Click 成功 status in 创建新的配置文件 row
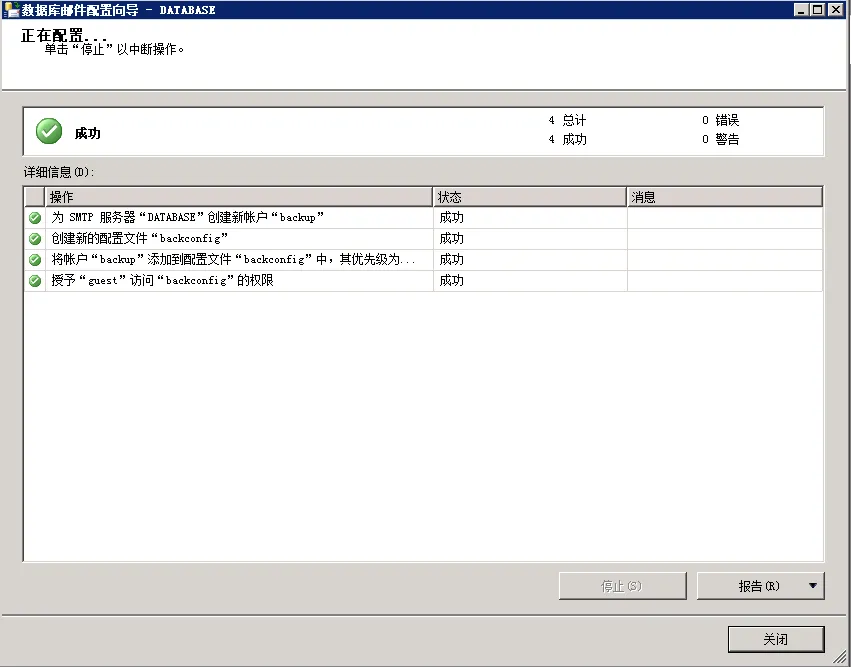Screen dimensions: 851x667 452,239
